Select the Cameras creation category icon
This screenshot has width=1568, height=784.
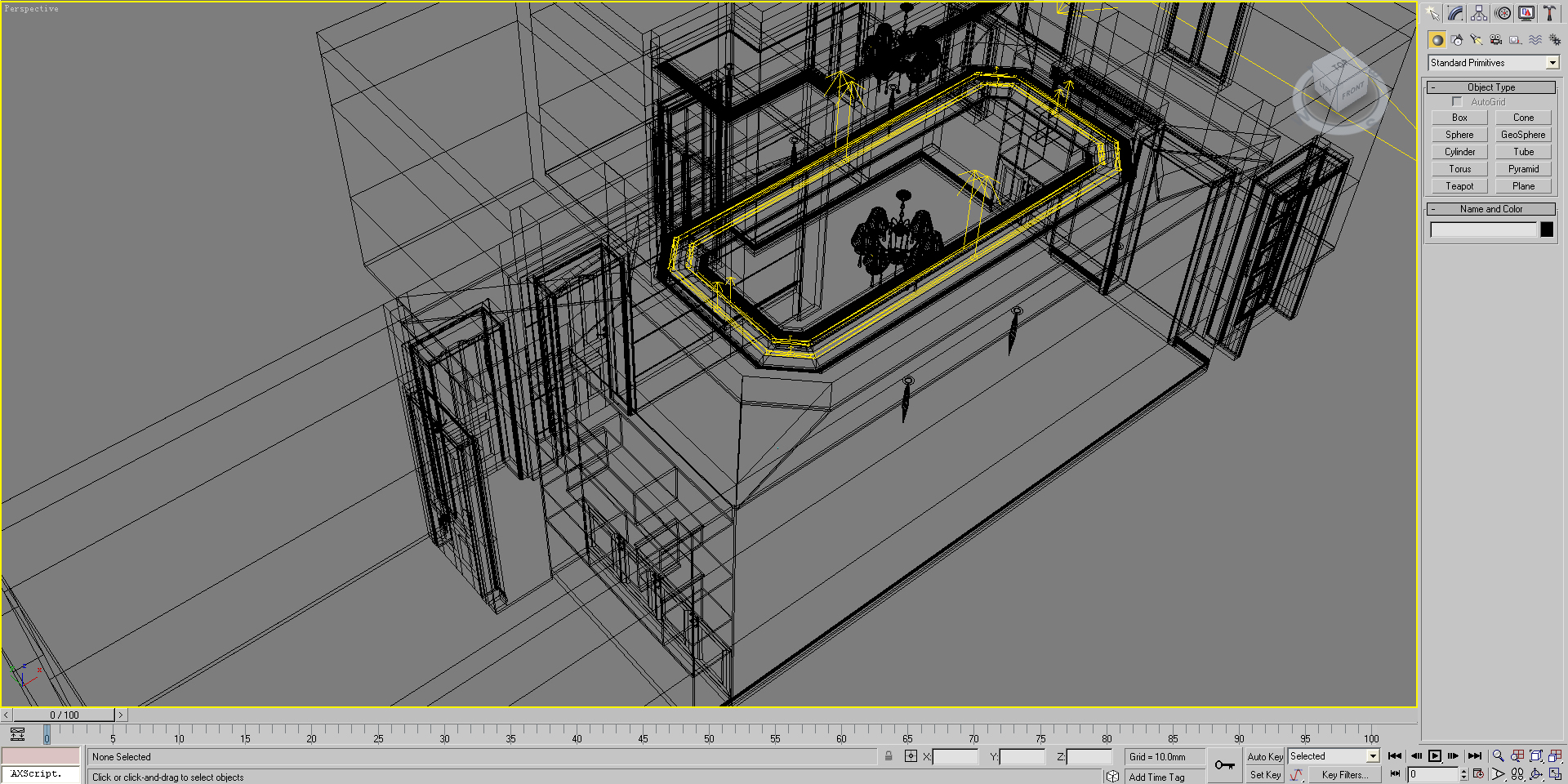point(1496,40)
